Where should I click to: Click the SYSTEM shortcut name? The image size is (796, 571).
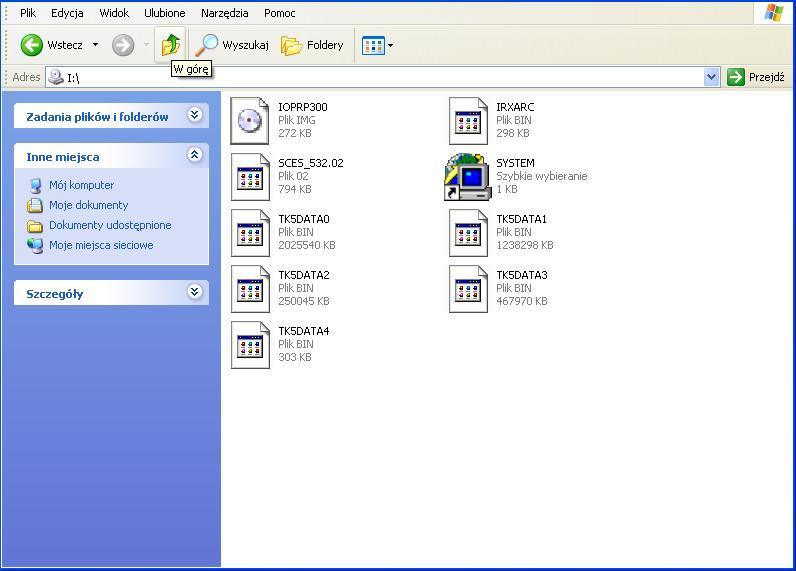[515, 163]
